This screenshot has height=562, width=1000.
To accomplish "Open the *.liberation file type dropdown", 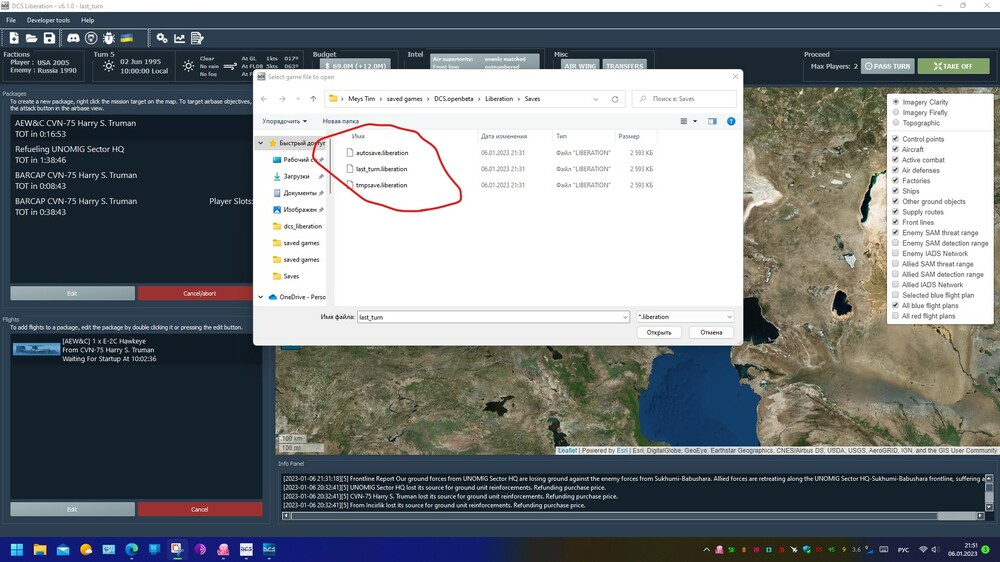I will click(685, 317).
